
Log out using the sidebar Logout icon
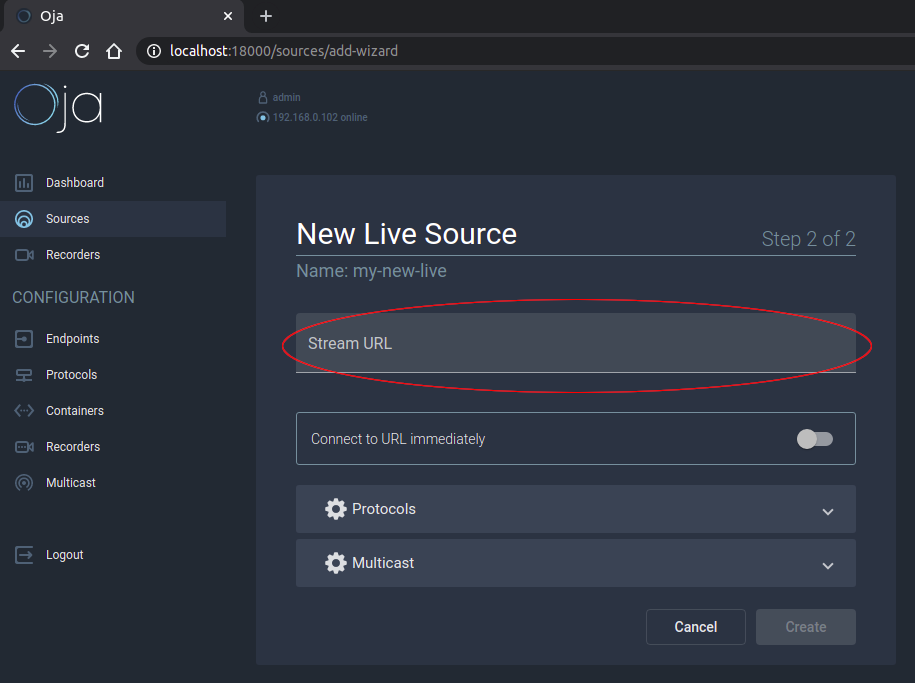(24, 555)
